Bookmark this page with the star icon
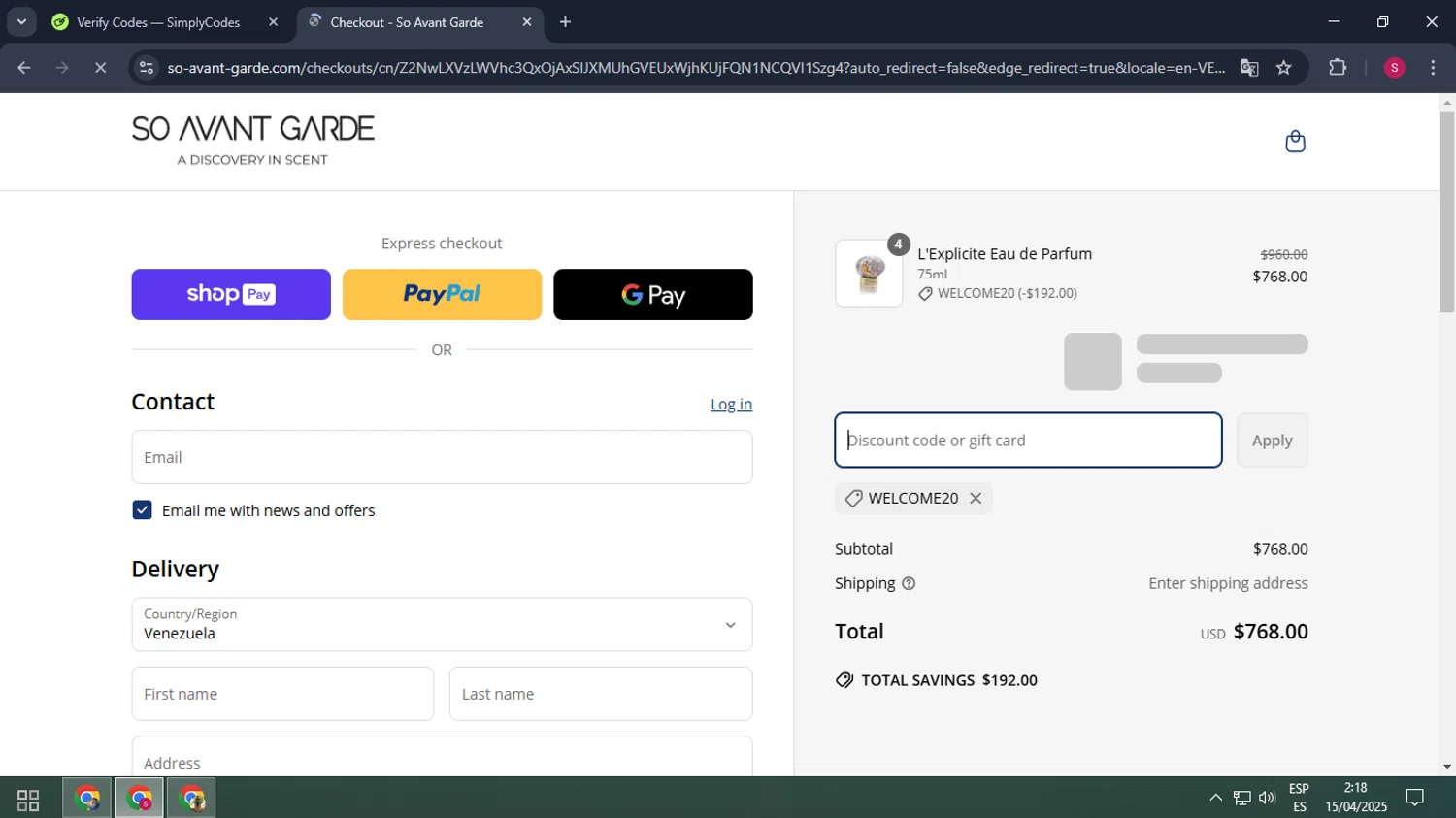Viewport: 1456px width, 818px height. [x=1284, y=68]
